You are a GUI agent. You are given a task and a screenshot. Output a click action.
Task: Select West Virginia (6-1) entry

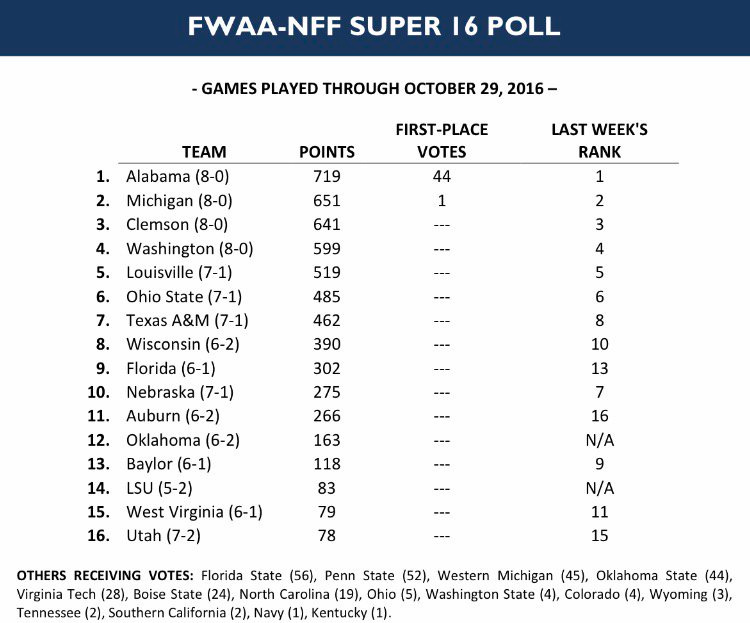(194, 512)
